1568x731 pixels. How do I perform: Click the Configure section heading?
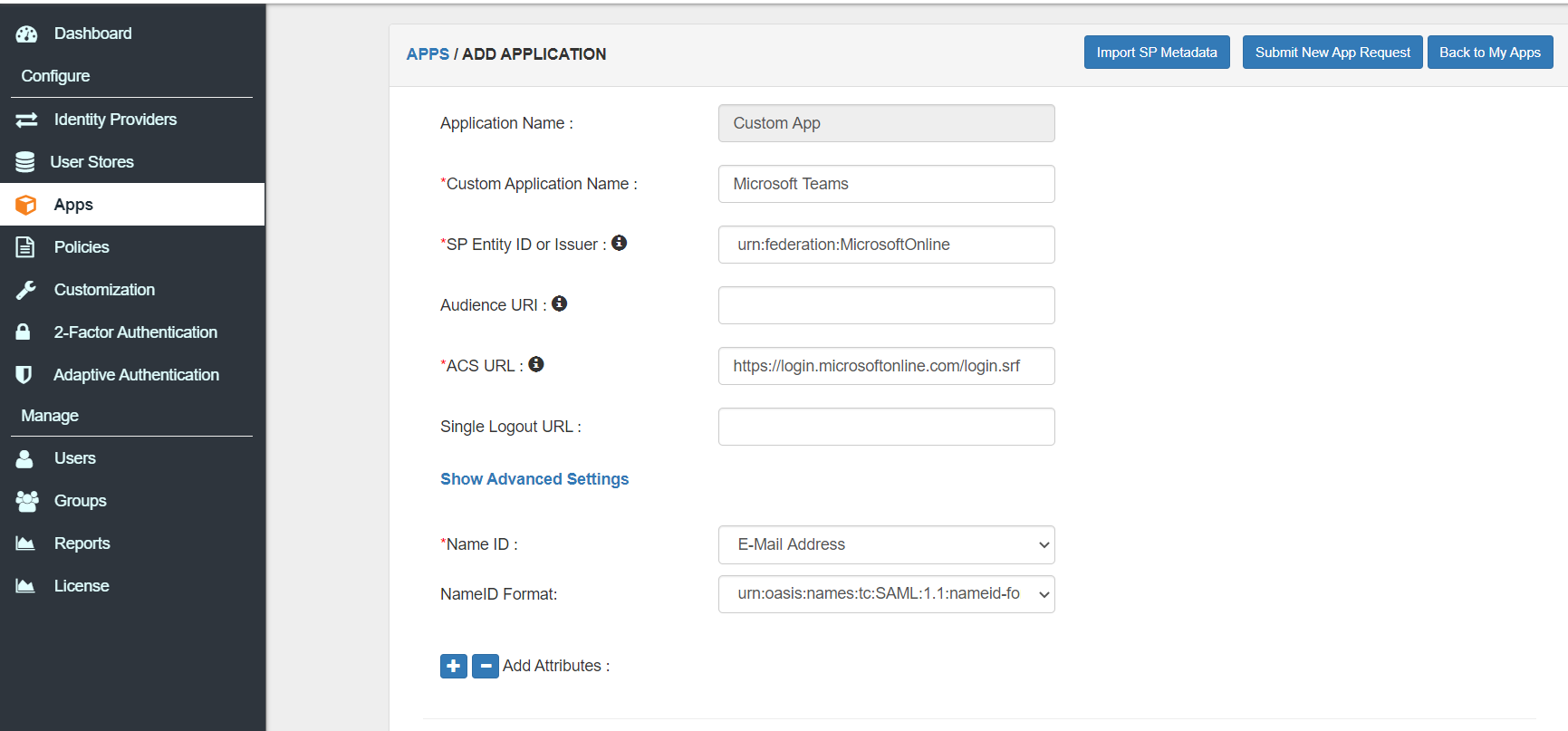pyautogui.click(x=55, y=76)
